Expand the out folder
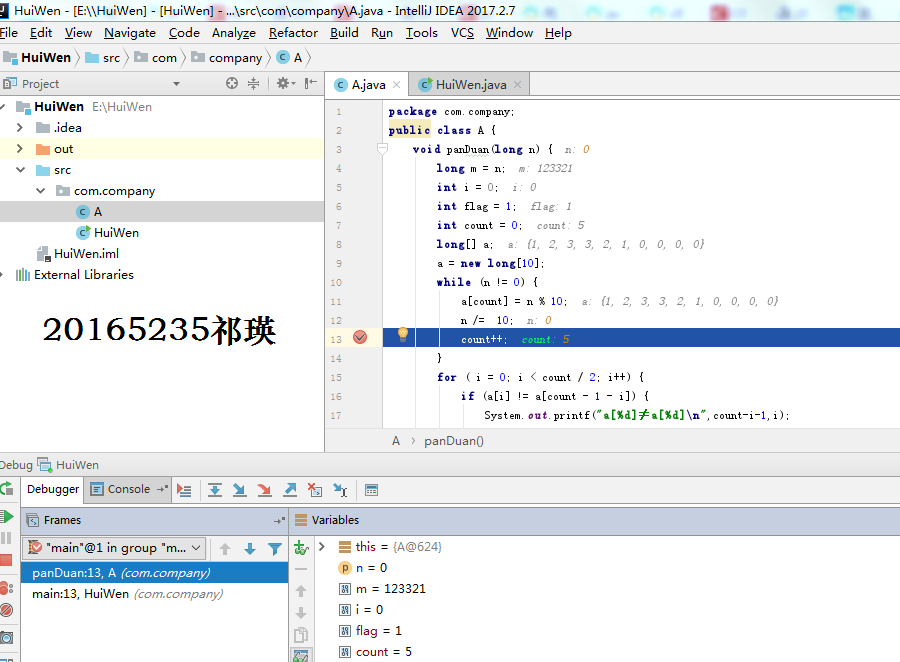Screen dimensions: 900x662 (20, 149)
